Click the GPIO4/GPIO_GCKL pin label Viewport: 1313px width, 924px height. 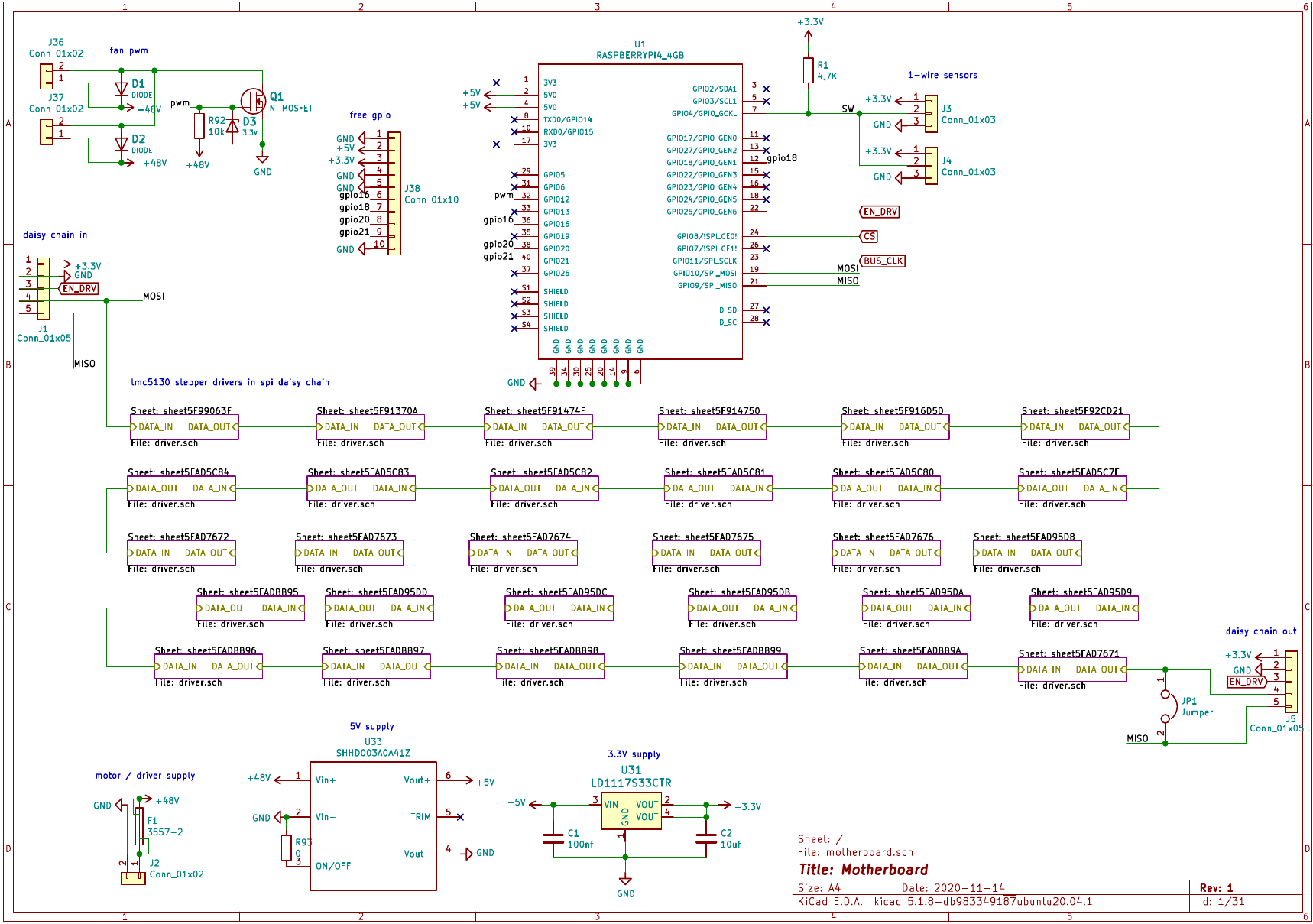[704, 114]
